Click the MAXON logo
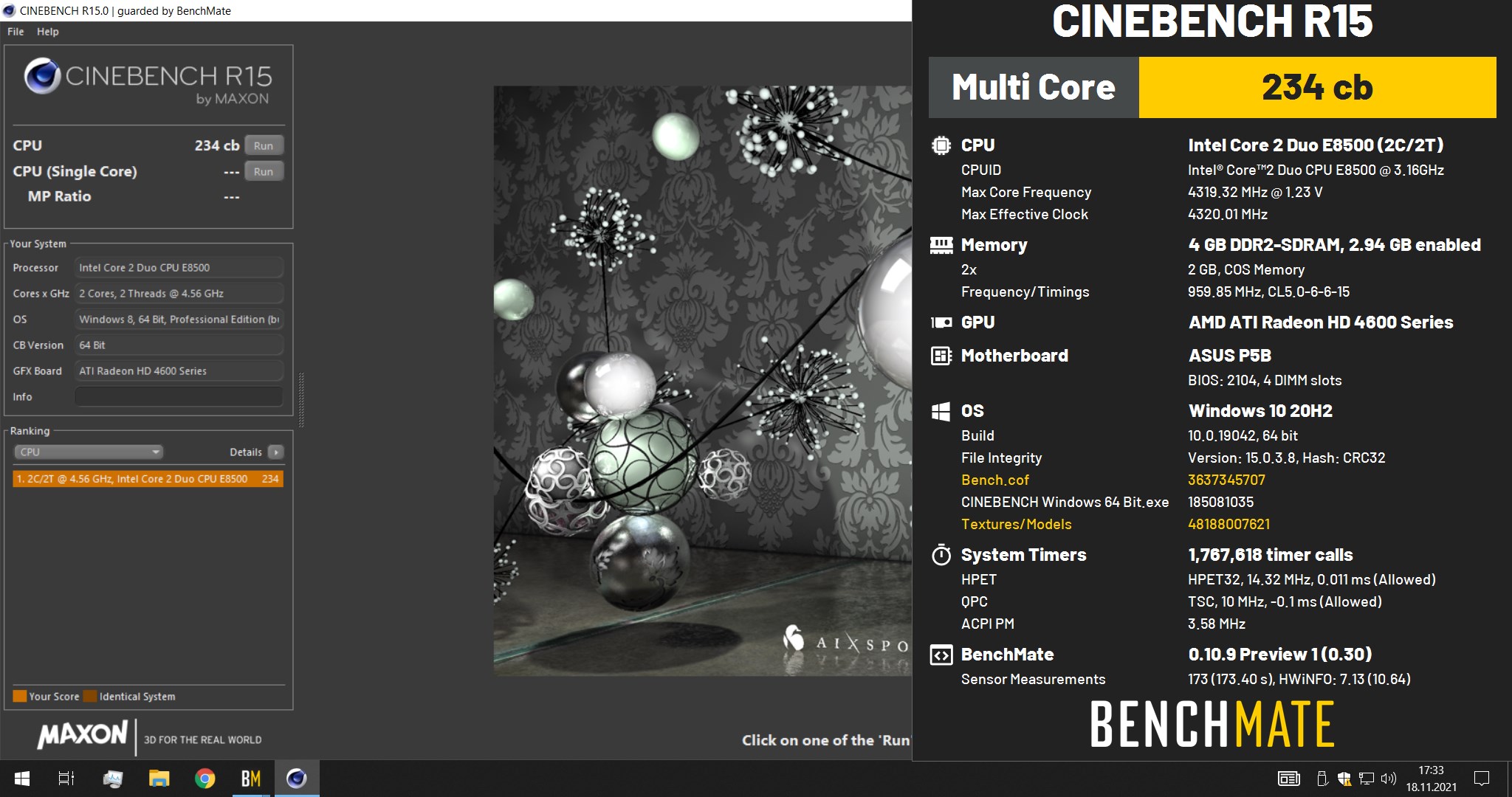 pos(83,734)
